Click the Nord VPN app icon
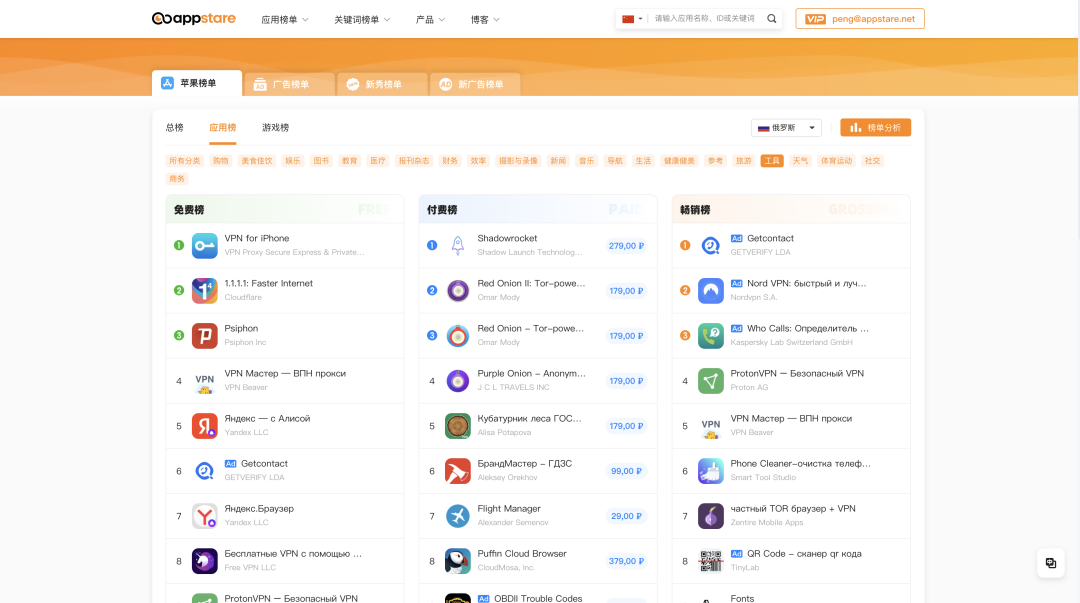The height and width of the screenshot is (603, 1080). (711, 290)
